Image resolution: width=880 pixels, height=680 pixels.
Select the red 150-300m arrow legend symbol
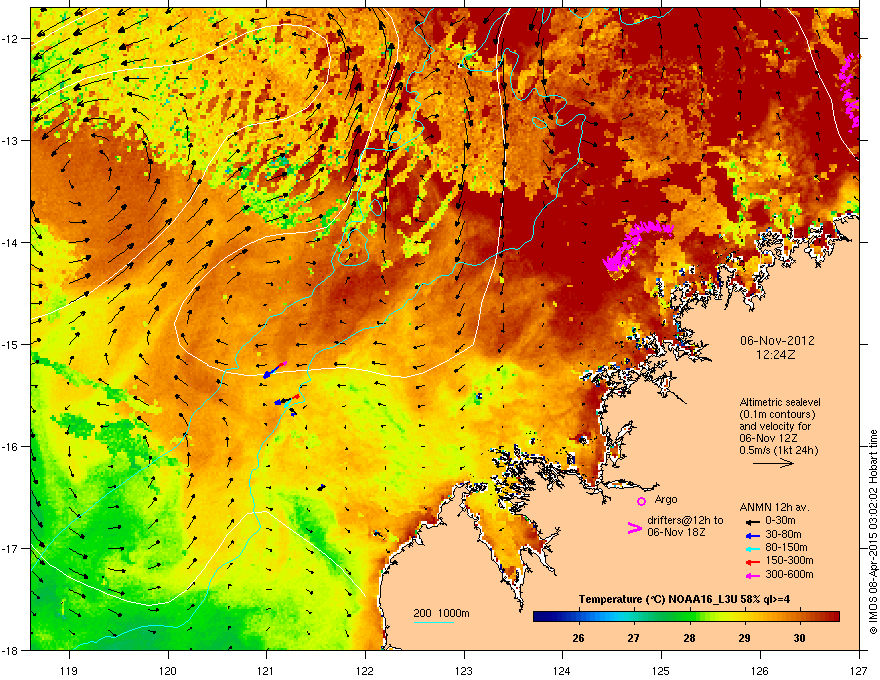click(753, 562)
